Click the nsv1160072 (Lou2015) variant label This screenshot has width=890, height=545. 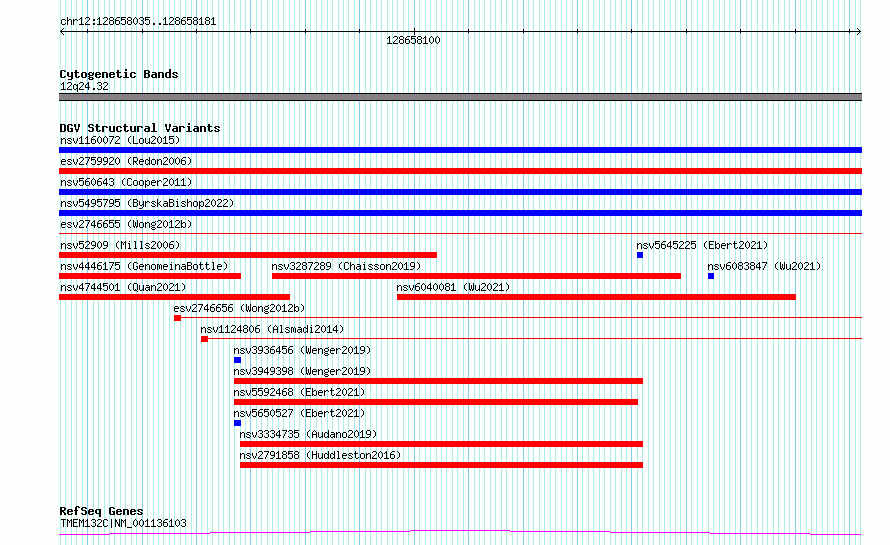coord(120,140)
